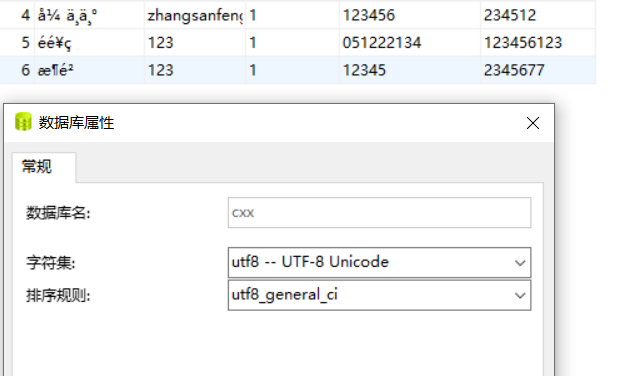
Task: Select the 常规 tab
Action: 37,166
